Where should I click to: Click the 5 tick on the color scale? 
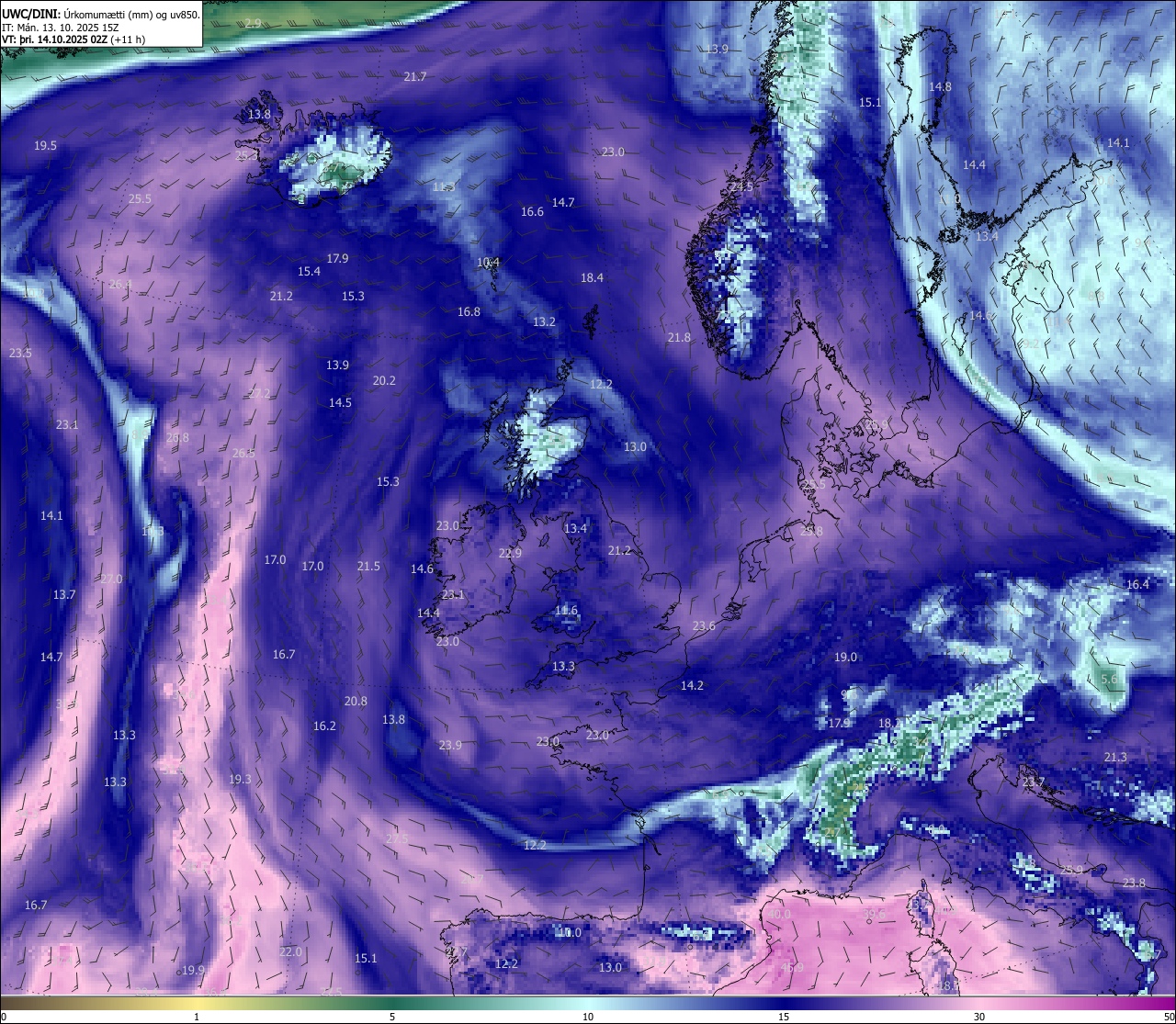392,1017
